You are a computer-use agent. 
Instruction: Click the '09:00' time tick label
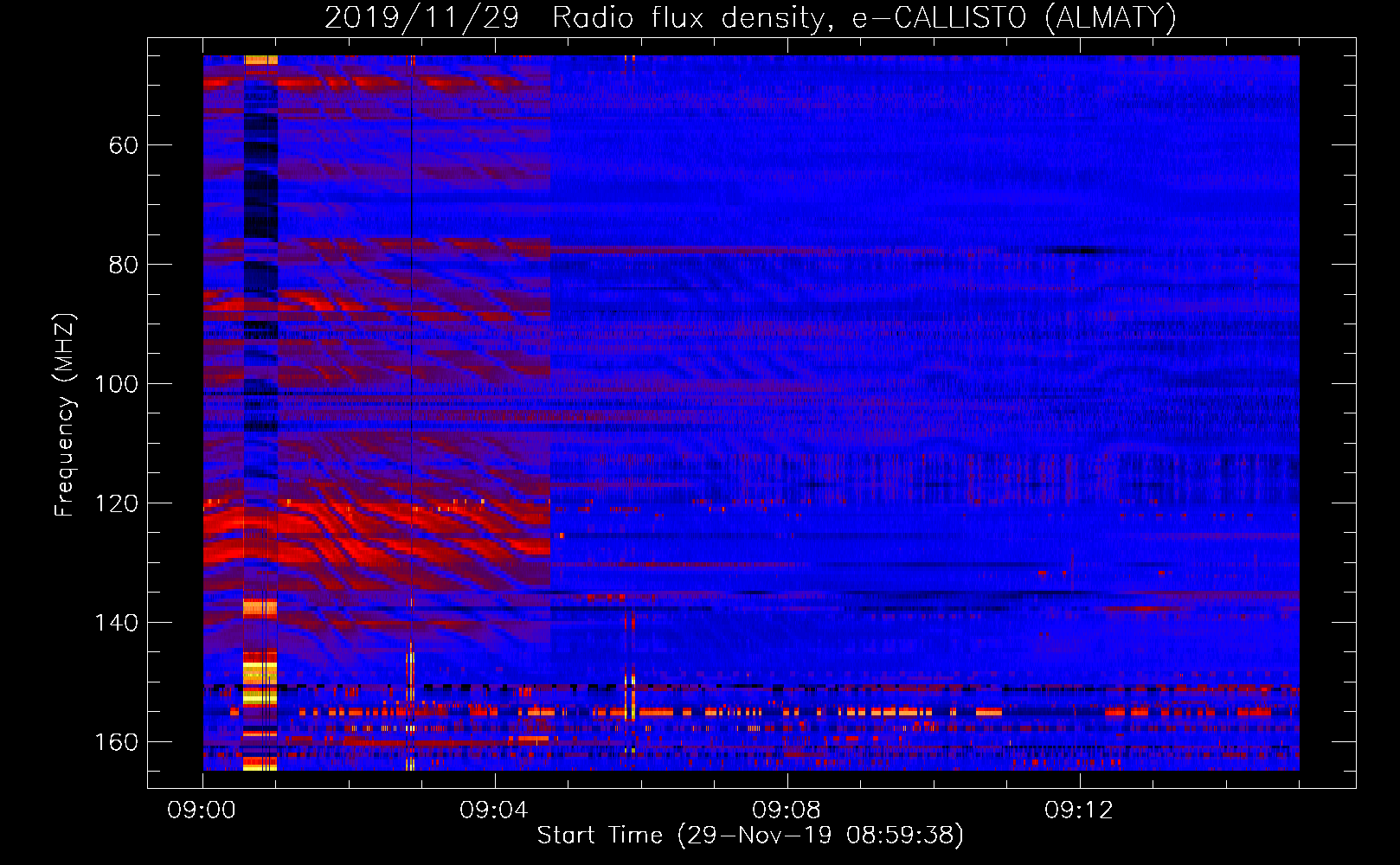pos(202,811)
